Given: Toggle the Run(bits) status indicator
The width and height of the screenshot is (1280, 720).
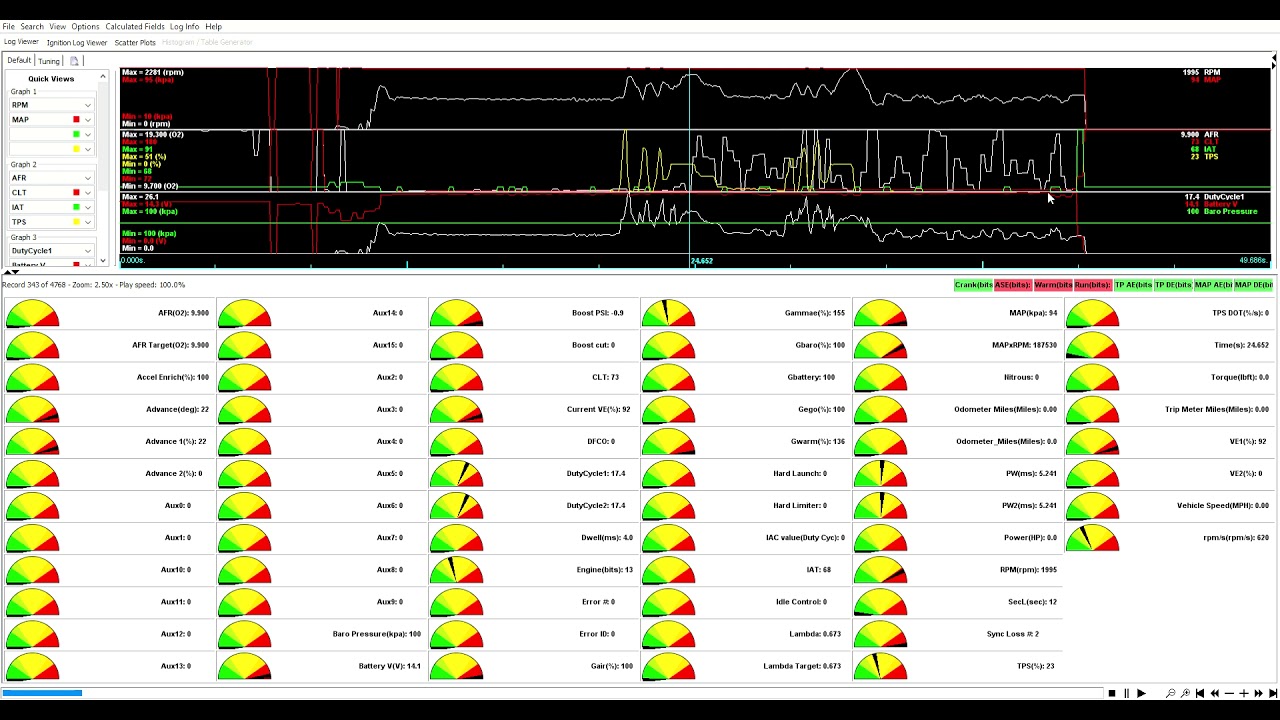Looking at the screenshot, I should 1093,285.
